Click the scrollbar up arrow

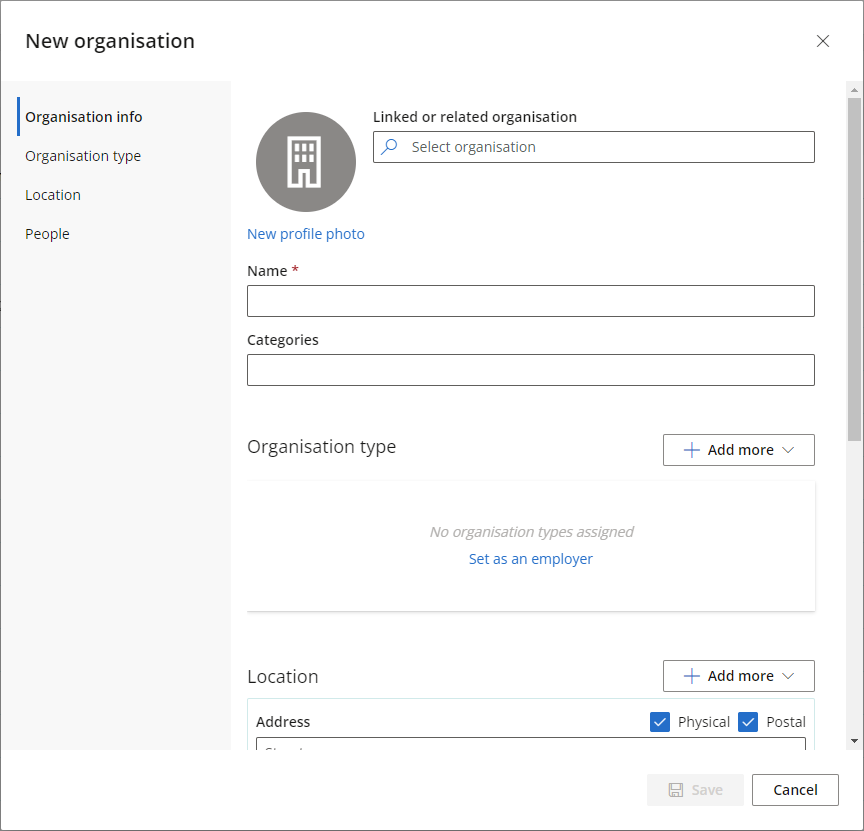pos(854,90)
